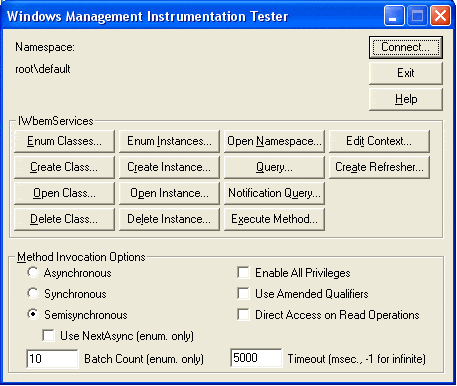Screen dimensions: 457x386
Task: Choose Create Instance...
Action: pyautogui.click(x=169, y=167)
